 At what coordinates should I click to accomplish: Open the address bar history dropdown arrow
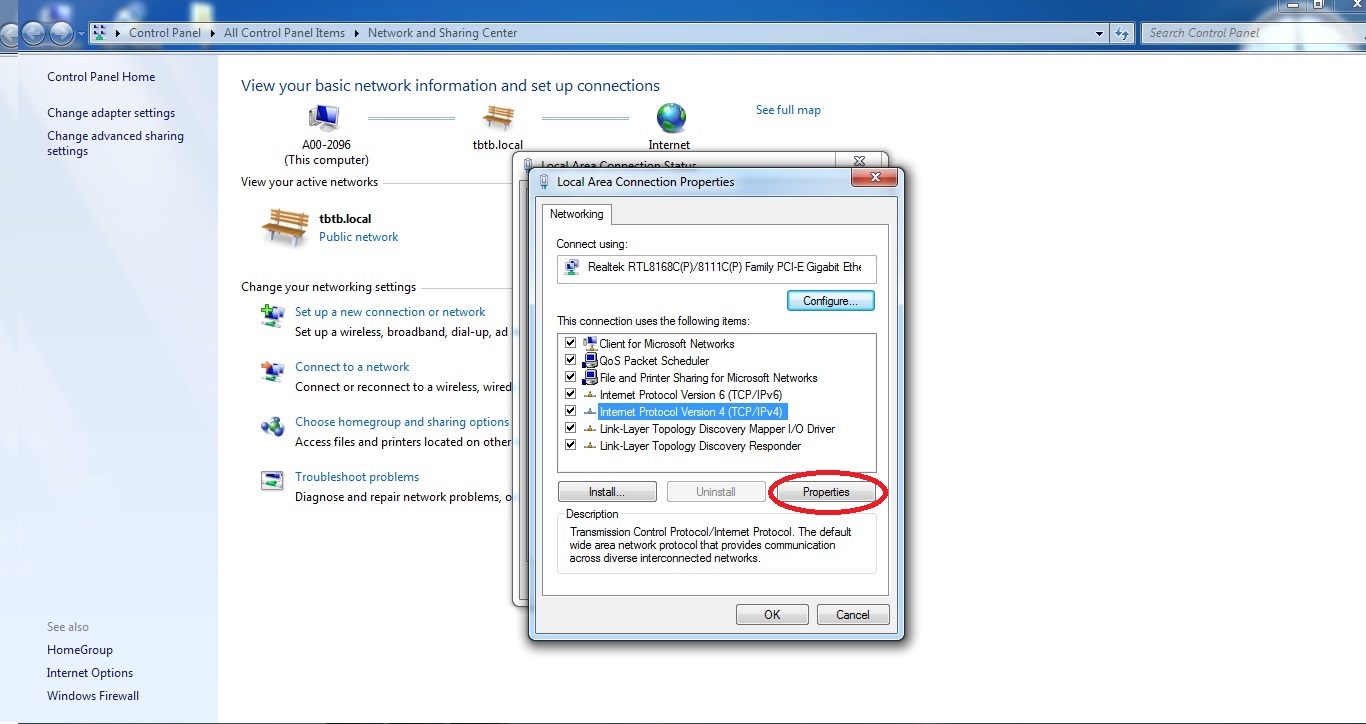1100,33
